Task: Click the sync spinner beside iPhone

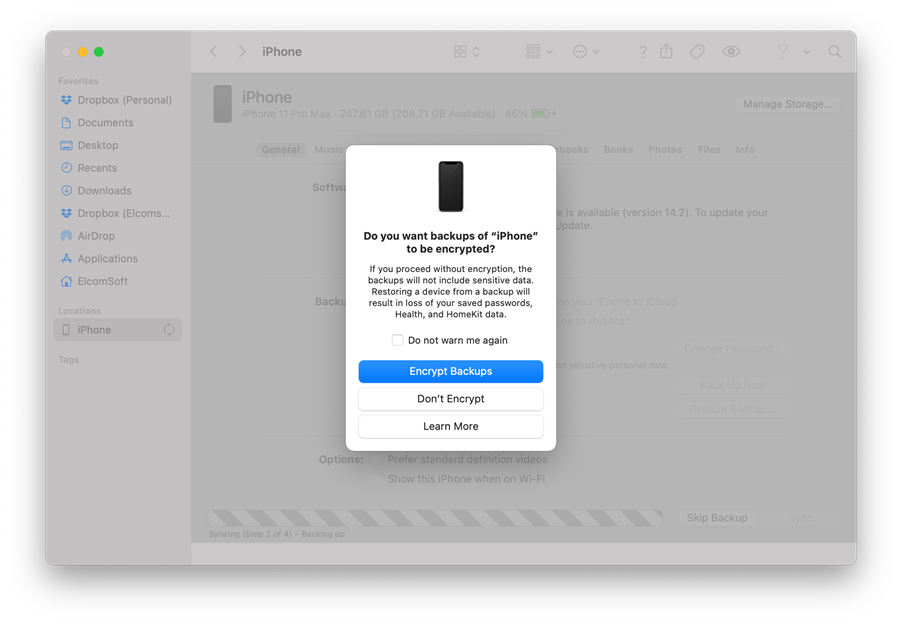Action: [x=169, y=330]
